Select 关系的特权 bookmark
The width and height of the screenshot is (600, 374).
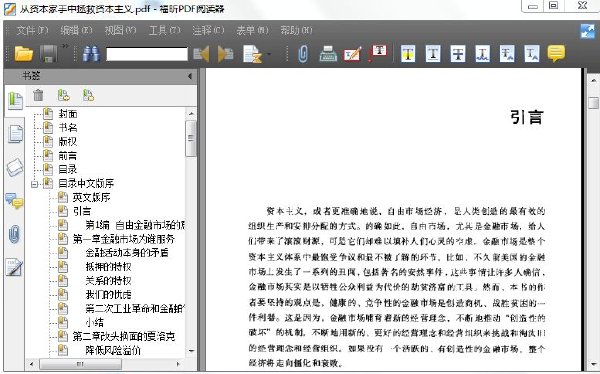[108, 281]
